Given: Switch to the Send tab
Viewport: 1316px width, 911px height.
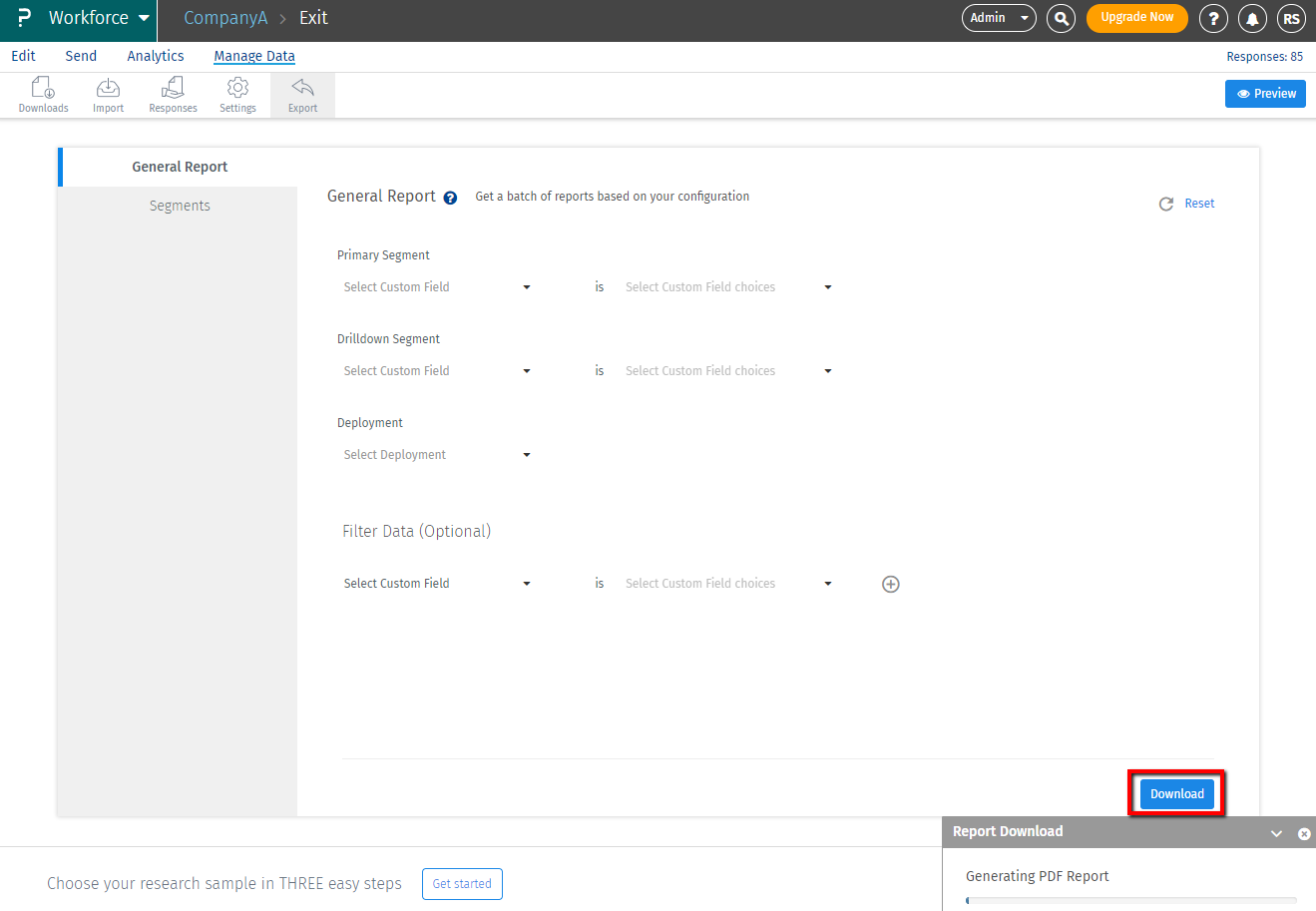Looking at the screenshot, I should (x=81, y=56).
